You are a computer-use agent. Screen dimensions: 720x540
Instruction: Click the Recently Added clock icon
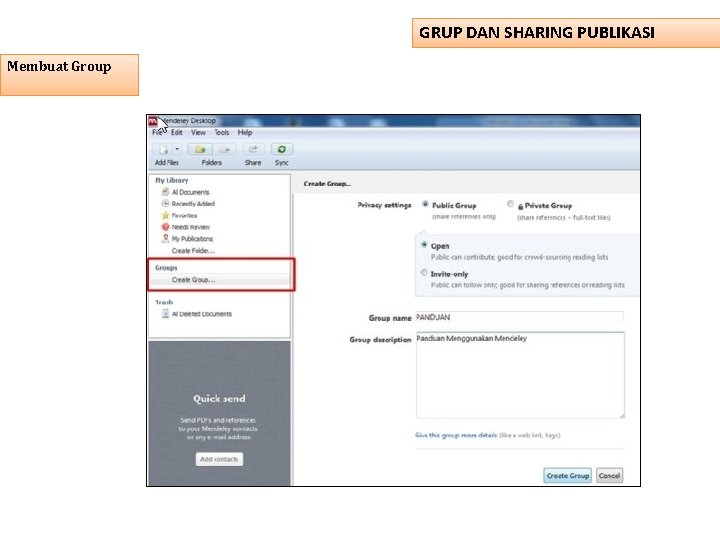165,203
